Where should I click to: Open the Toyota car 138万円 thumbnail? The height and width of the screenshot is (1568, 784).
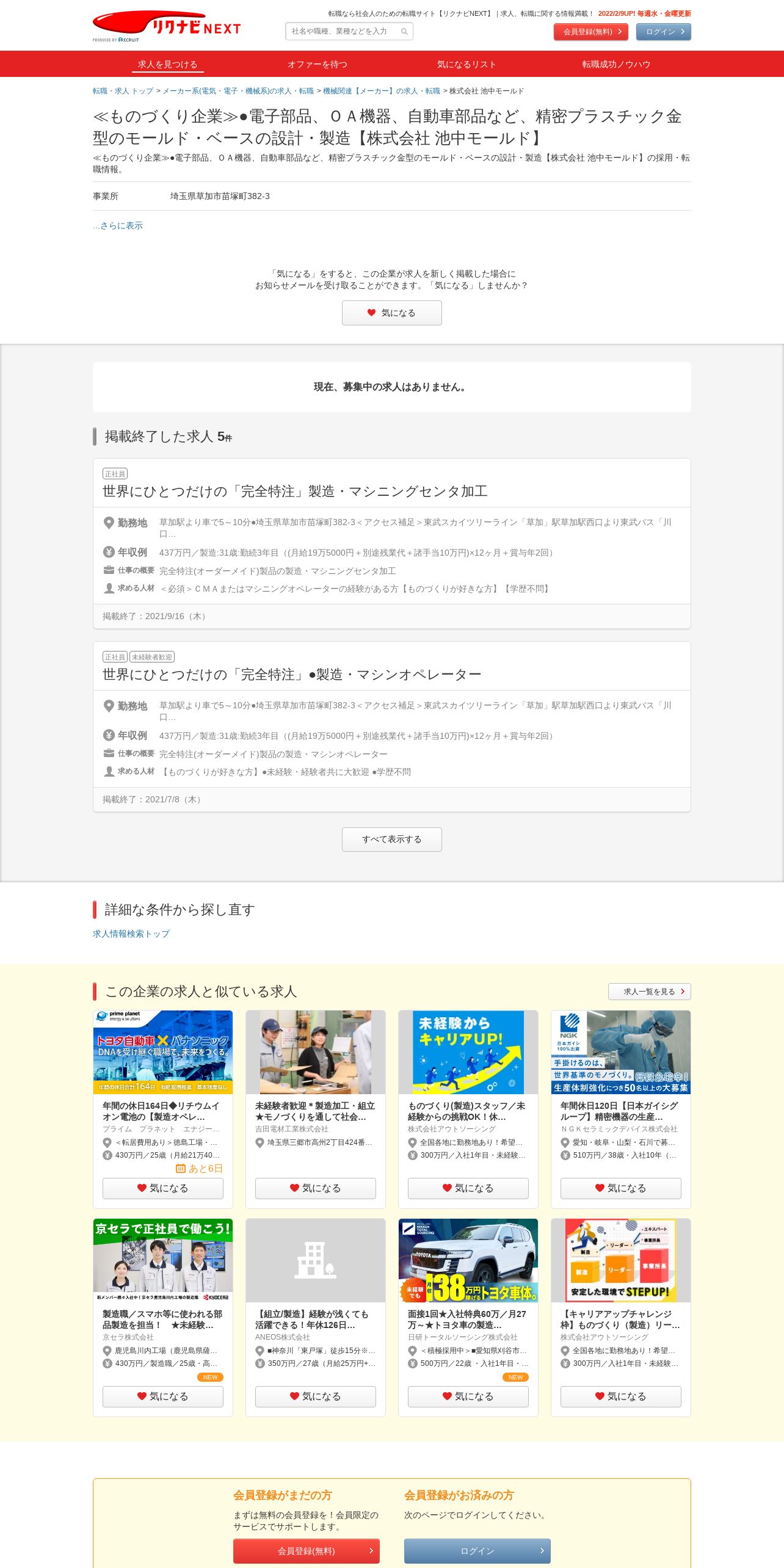click(468, 1260)
